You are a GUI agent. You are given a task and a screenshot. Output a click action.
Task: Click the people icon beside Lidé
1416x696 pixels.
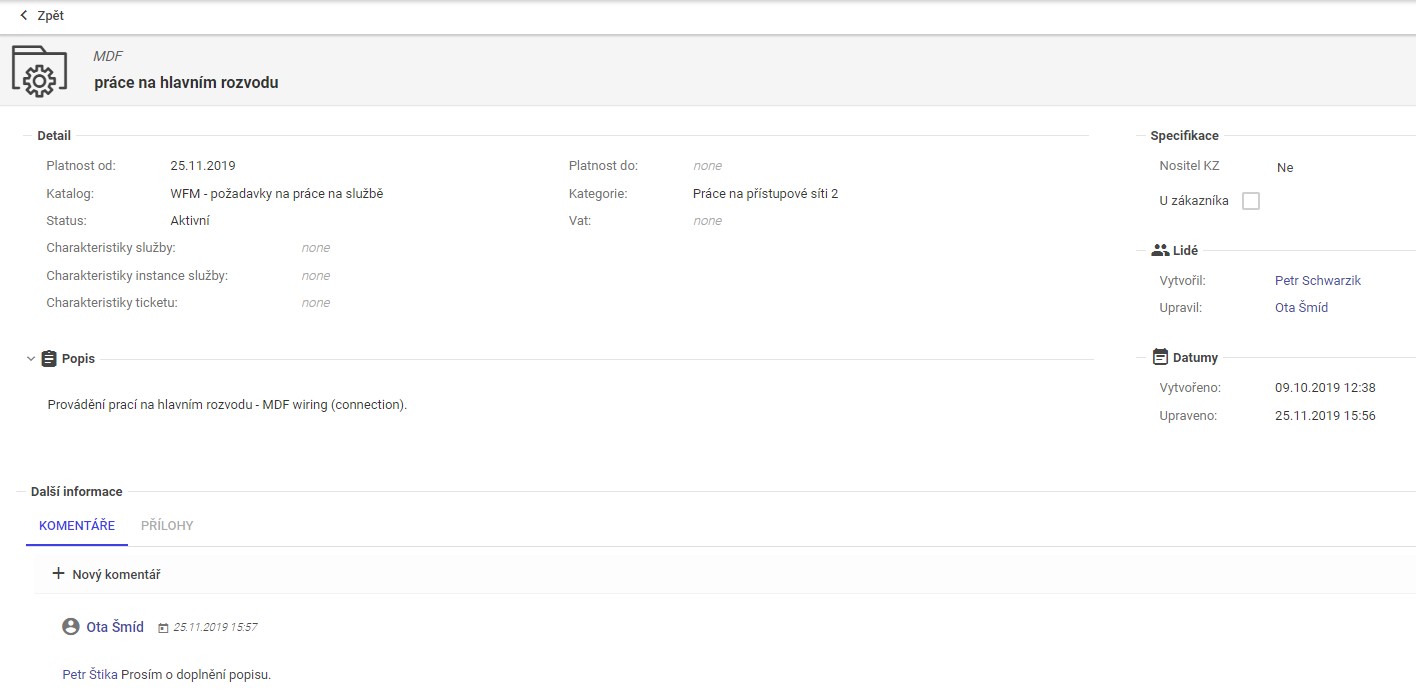(1160, 251)
